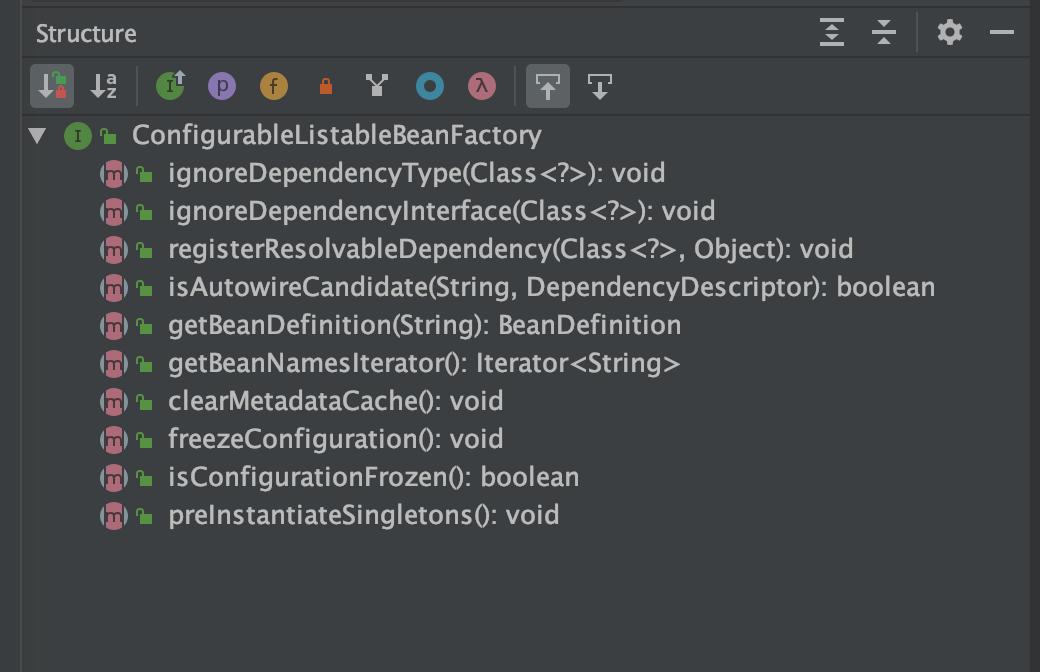This screenshot has width=1040, height=672.
Task: Collapse all nodes in Structure panel
Action: pos(884,33)
